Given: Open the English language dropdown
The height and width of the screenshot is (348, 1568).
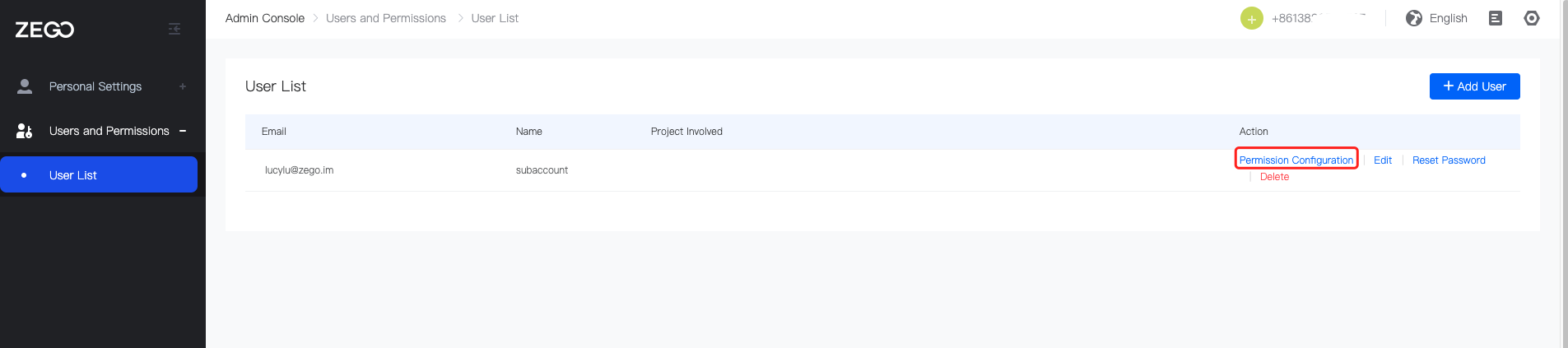Looking at the screenshot, I should pyautogui.click(x=1448, y=18).
